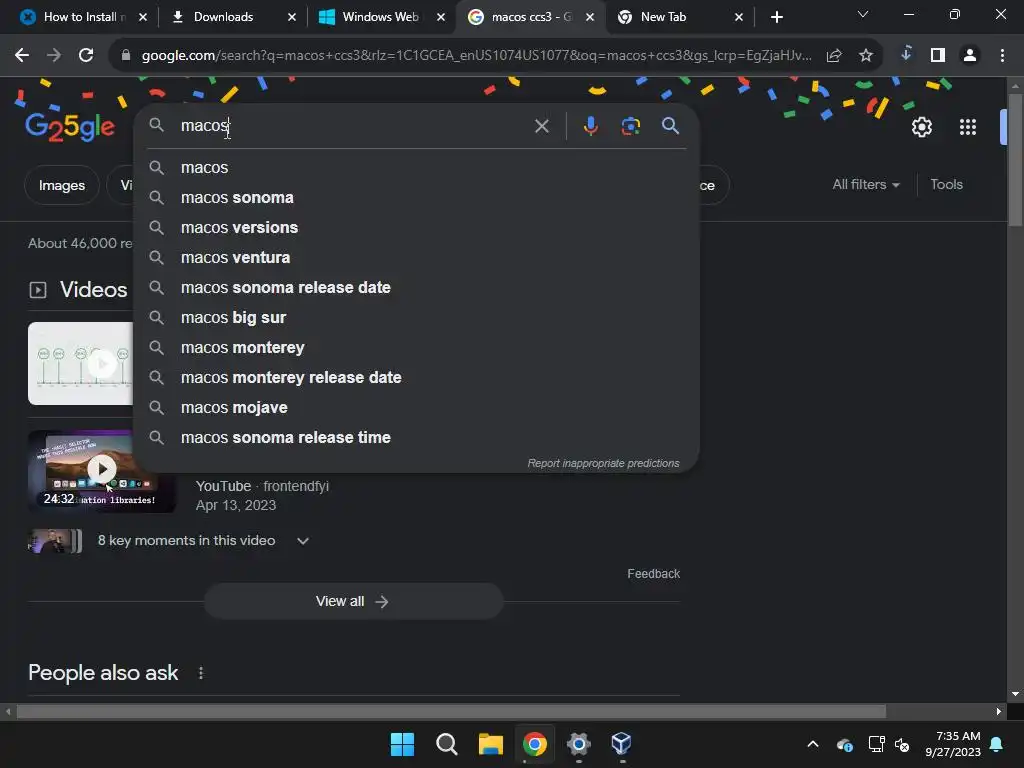Click in the Google search input field

click(353, 125)
